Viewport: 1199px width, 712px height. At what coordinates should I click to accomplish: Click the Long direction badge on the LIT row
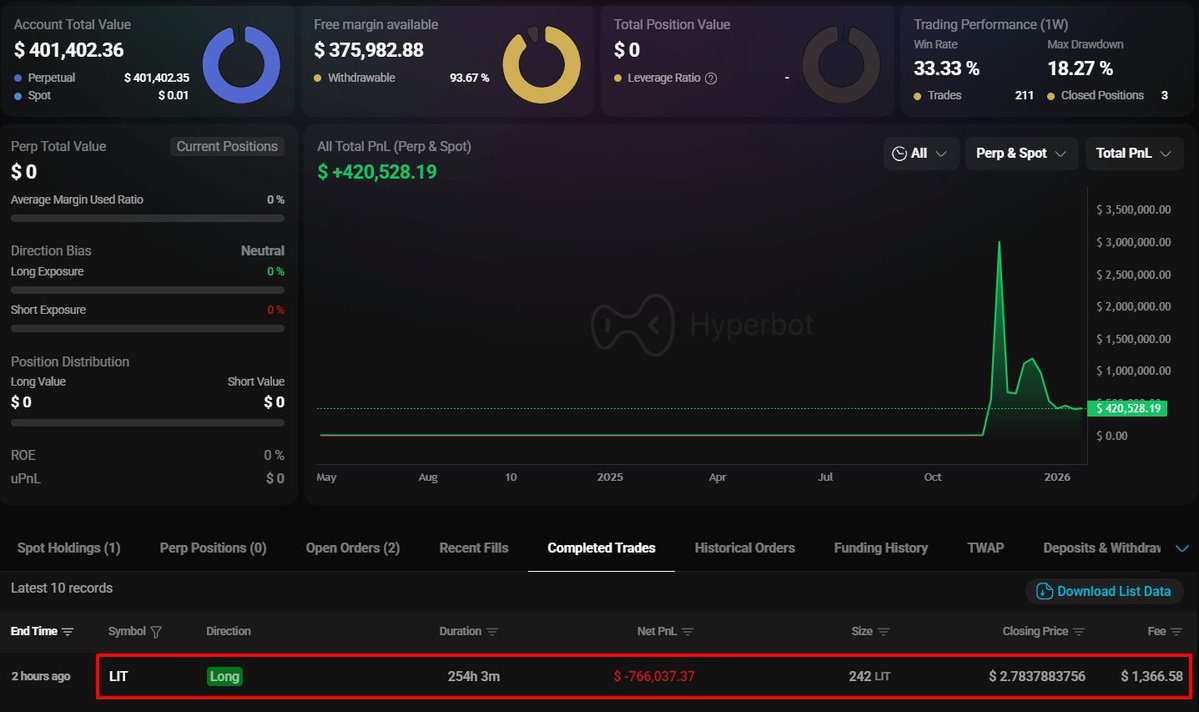(x=225, y=676)
